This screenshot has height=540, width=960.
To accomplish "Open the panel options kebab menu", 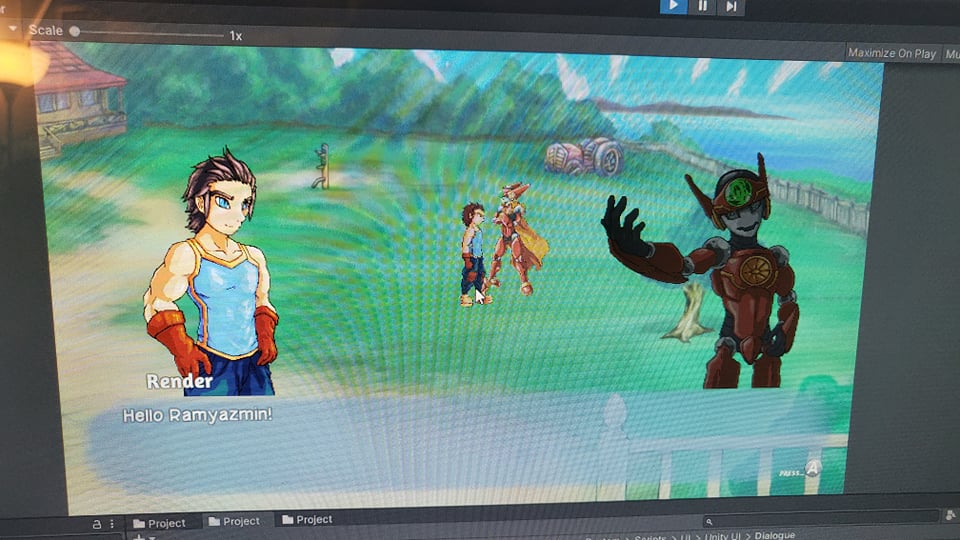I will coord(112,524).
